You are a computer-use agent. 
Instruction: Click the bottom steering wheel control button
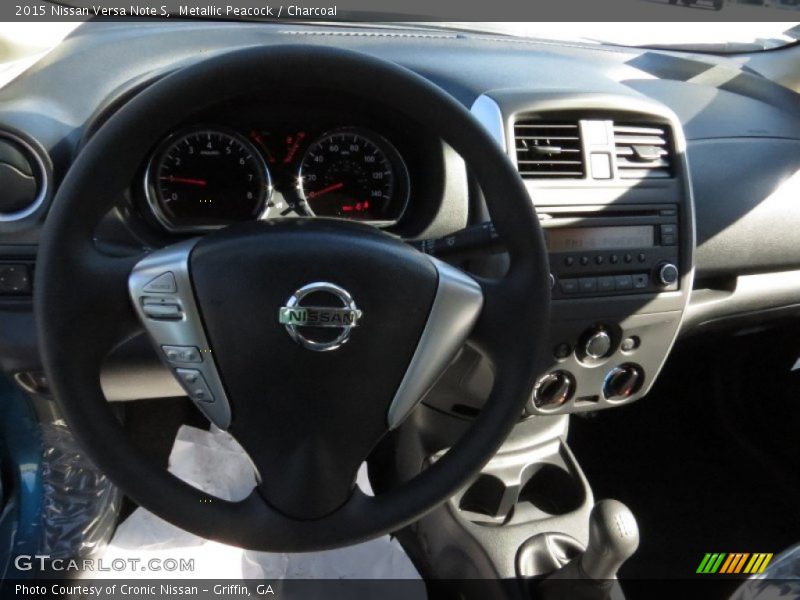[x=195, y=384]
